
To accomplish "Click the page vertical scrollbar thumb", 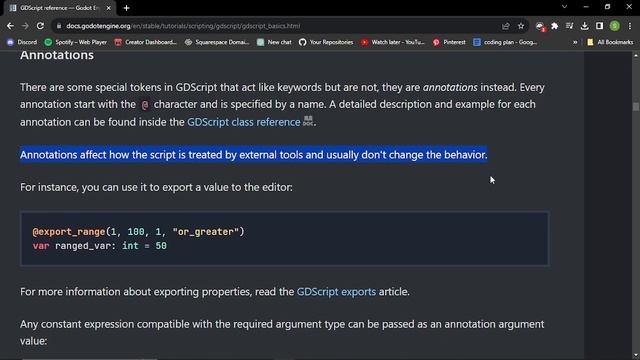I will click(x=636, y=106).
